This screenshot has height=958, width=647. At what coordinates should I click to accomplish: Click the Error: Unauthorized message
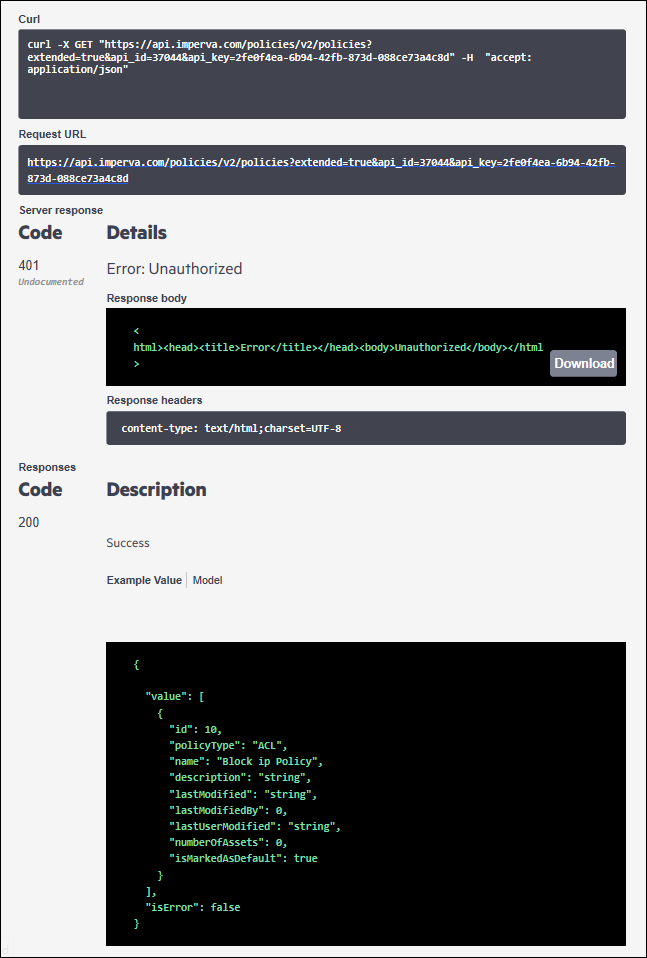tap(174, 269)
